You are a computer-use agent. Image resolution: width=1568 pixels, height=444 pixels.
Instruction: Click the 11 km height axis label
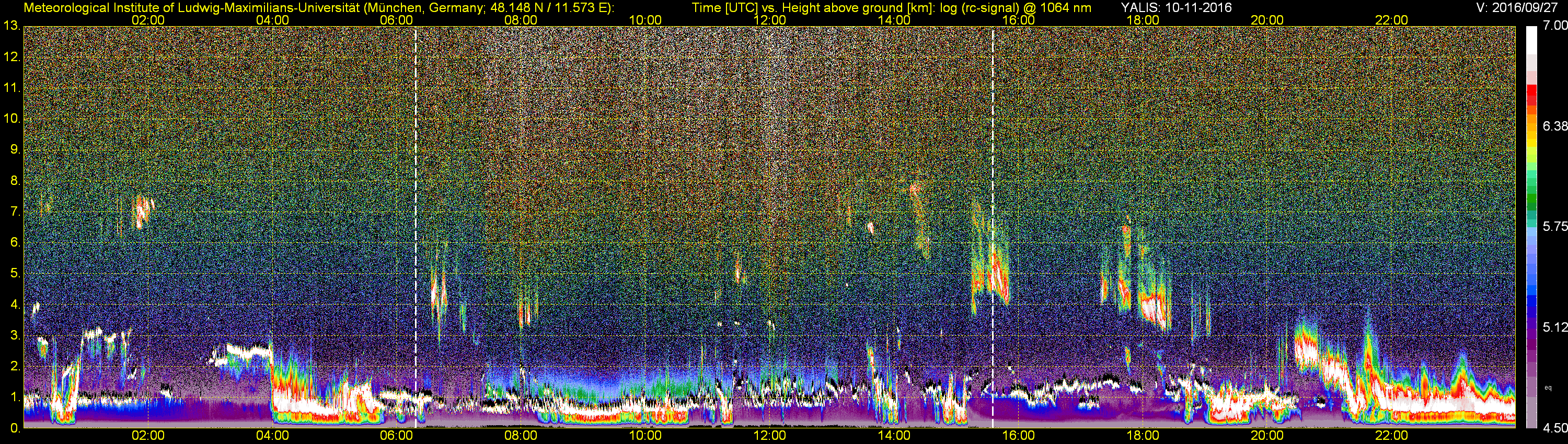click(x=11, y=88)
